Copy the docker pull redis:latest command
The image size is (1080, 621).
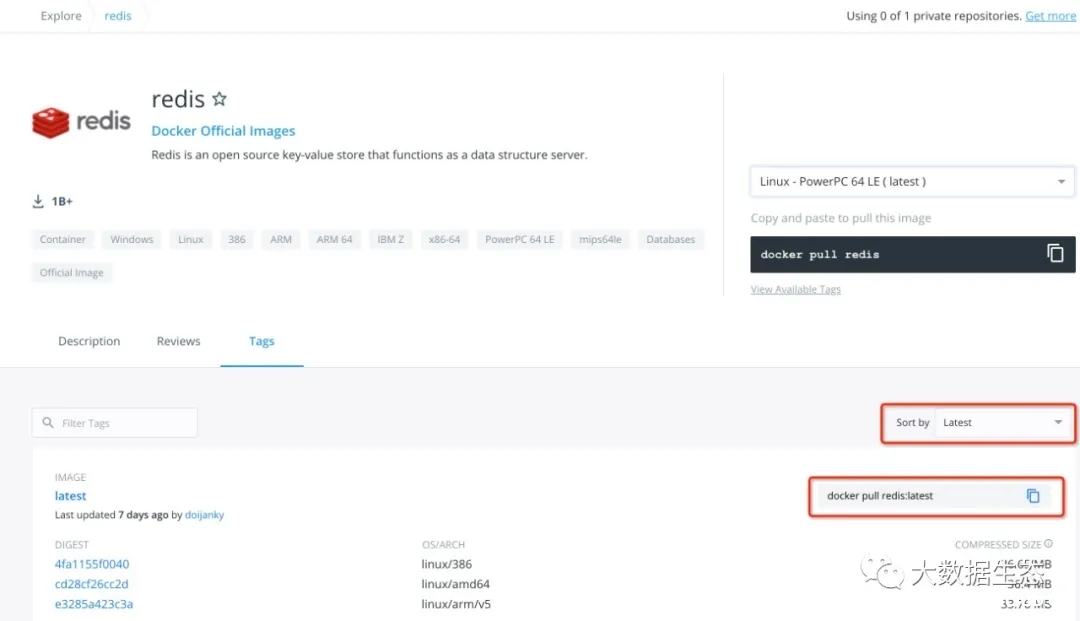[x=1031, y=495]
